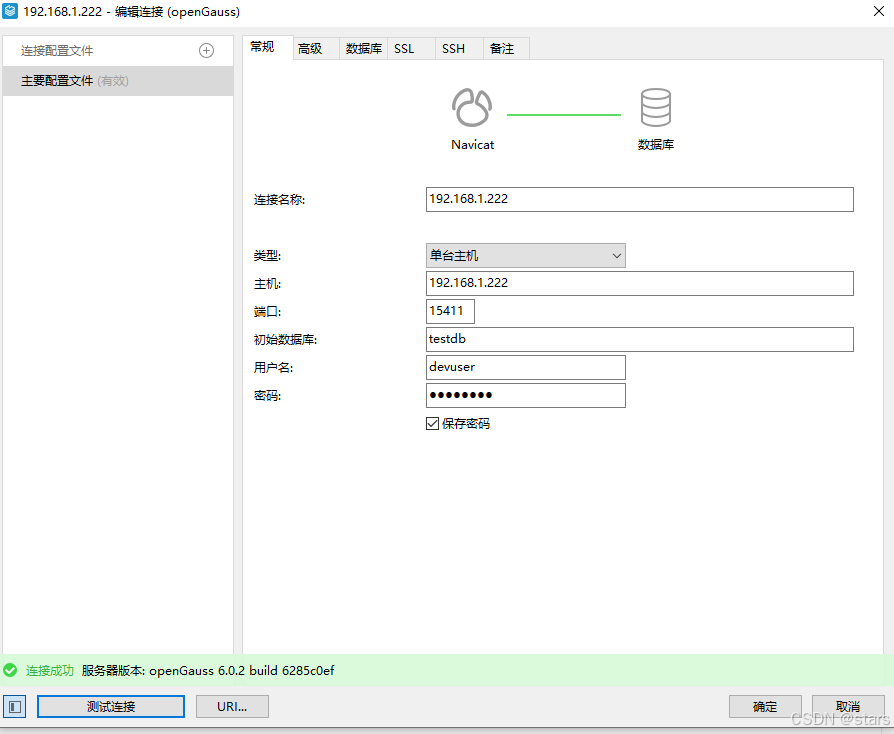The height and width of the screenshot is (734, 894).
Task: Cancel with the 取消 button
Action: [x=848, y=707]
